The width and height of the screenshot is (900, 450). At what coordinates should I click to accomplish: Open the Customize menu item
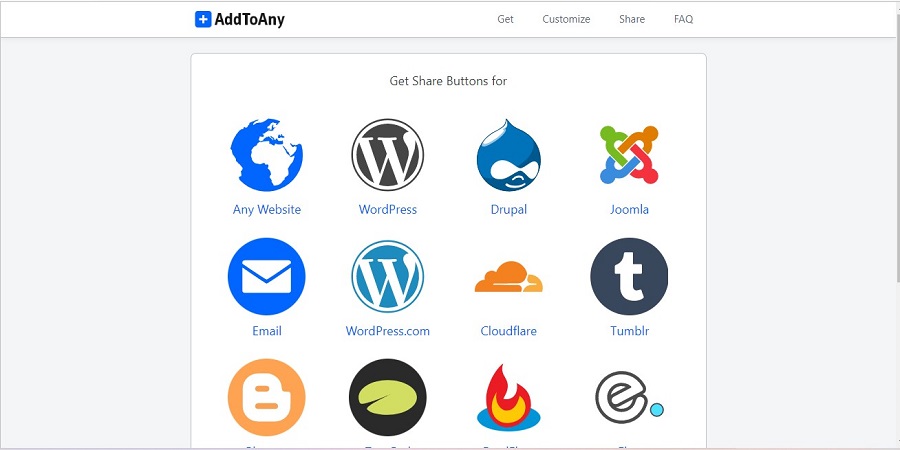tap(566, 19)
